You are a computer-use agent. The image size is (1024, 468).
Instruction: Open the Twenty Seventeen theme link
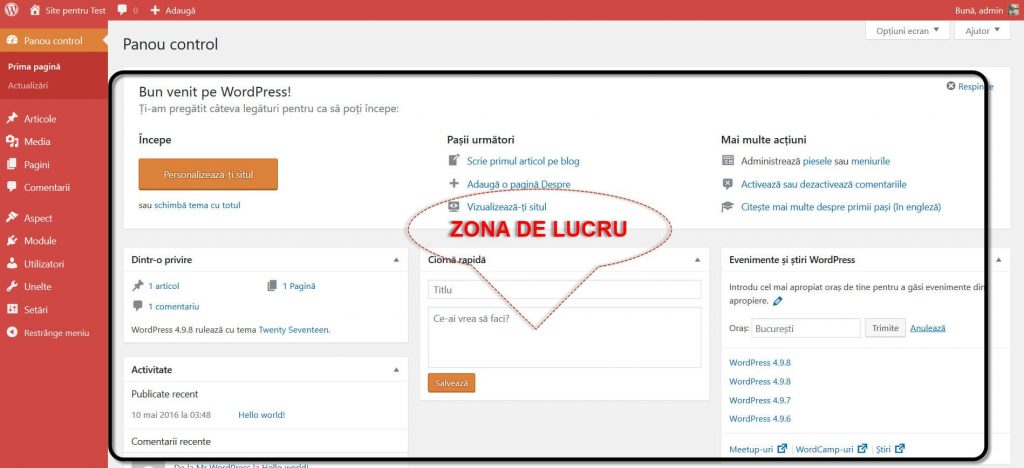tap(294, 330)
